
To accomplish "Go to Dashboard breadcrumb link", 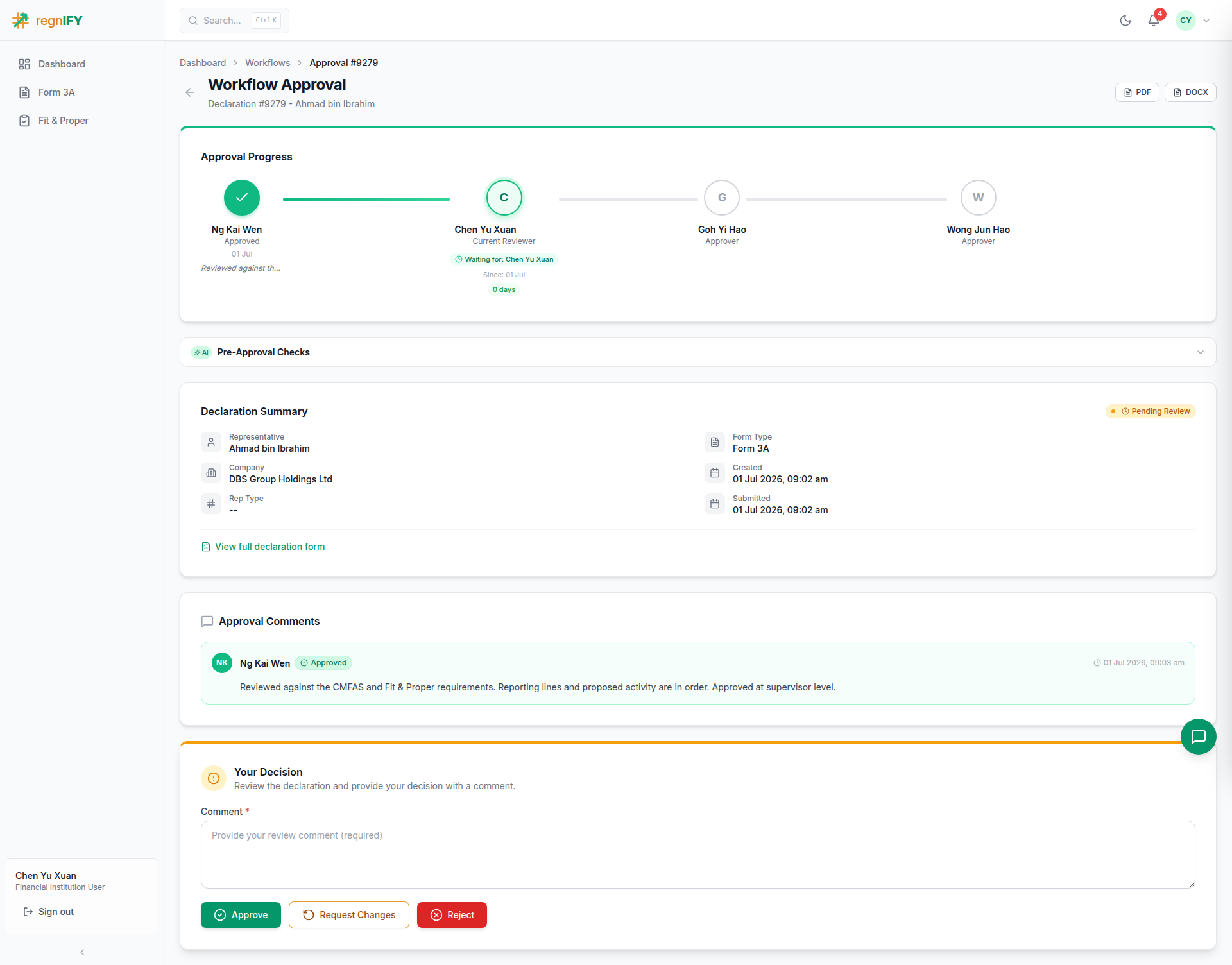I will coord(203,63).
